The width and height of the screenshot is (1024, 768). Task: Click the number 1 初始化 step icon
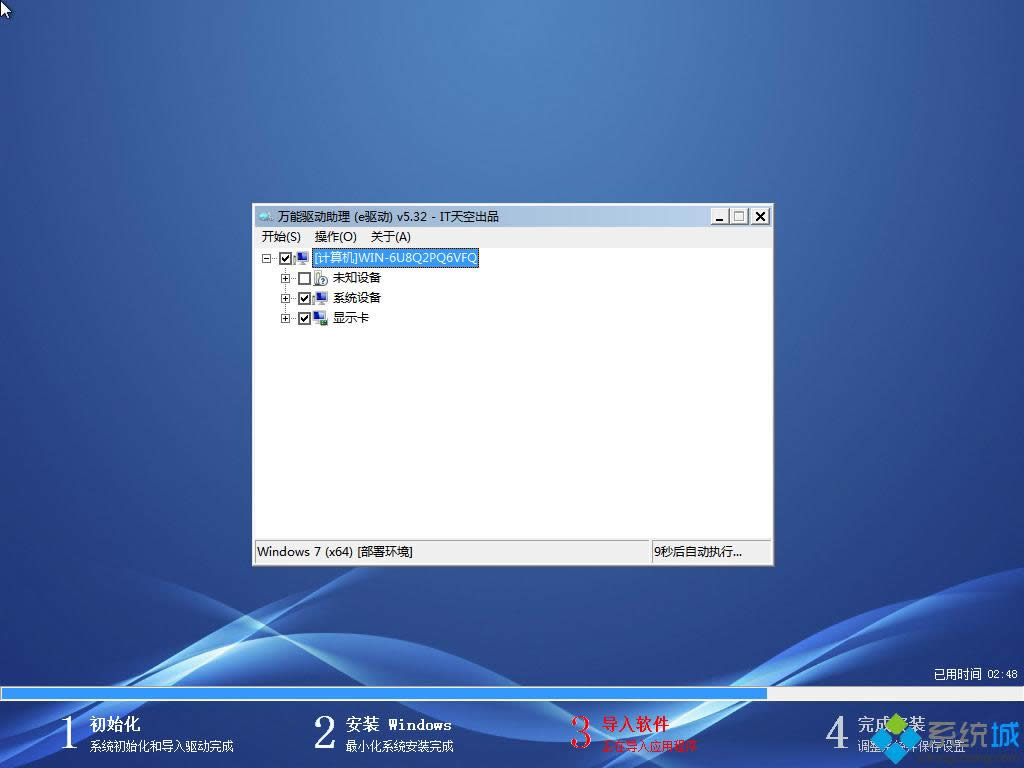[x=67, y=733]
